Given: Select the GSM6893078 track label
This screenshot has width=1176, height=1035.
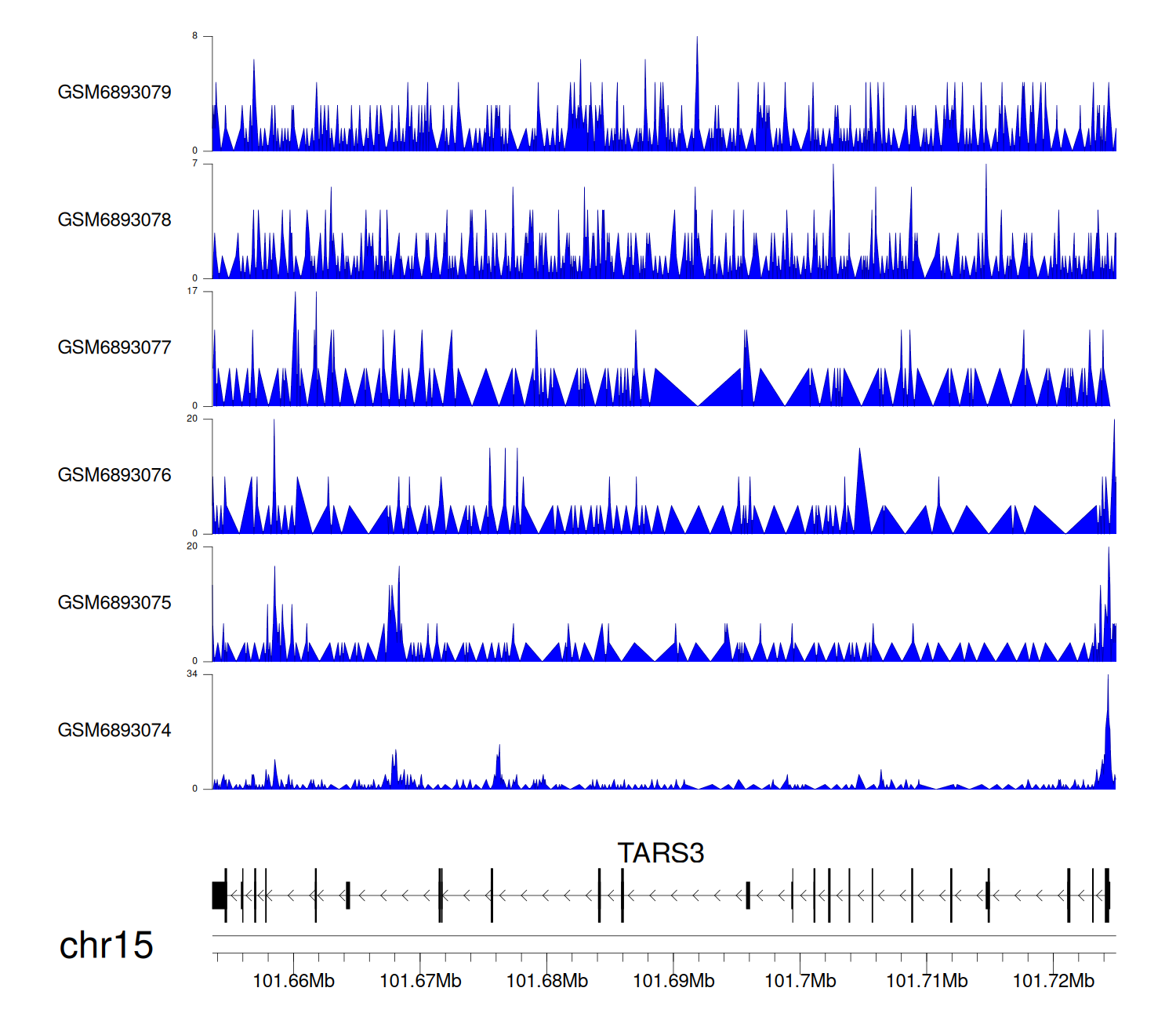Looking at the screenshot, I should coord(114,220).
